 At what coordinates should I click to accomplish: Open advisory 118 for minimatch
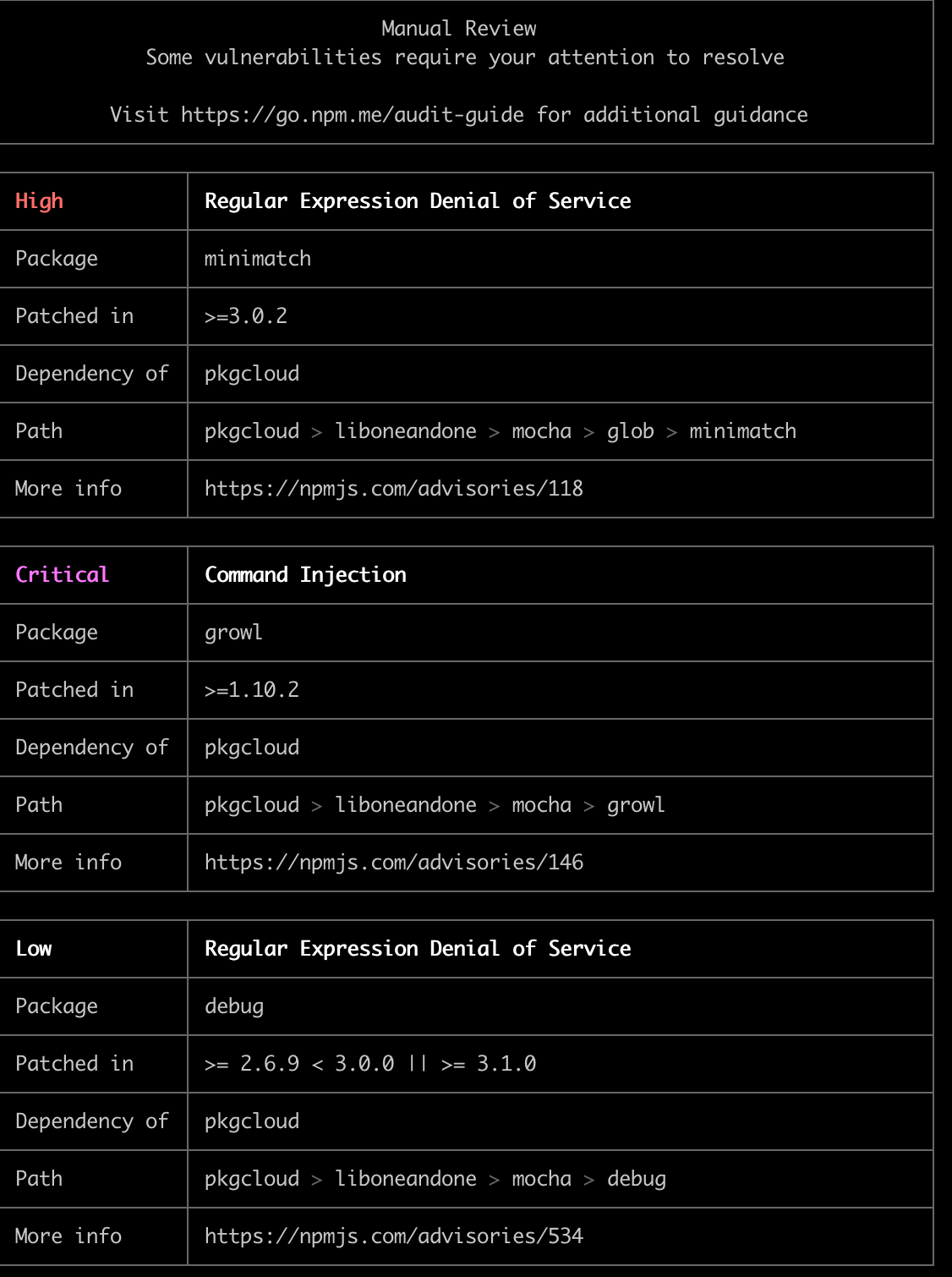pyautogui.click(x=392, y=489)
